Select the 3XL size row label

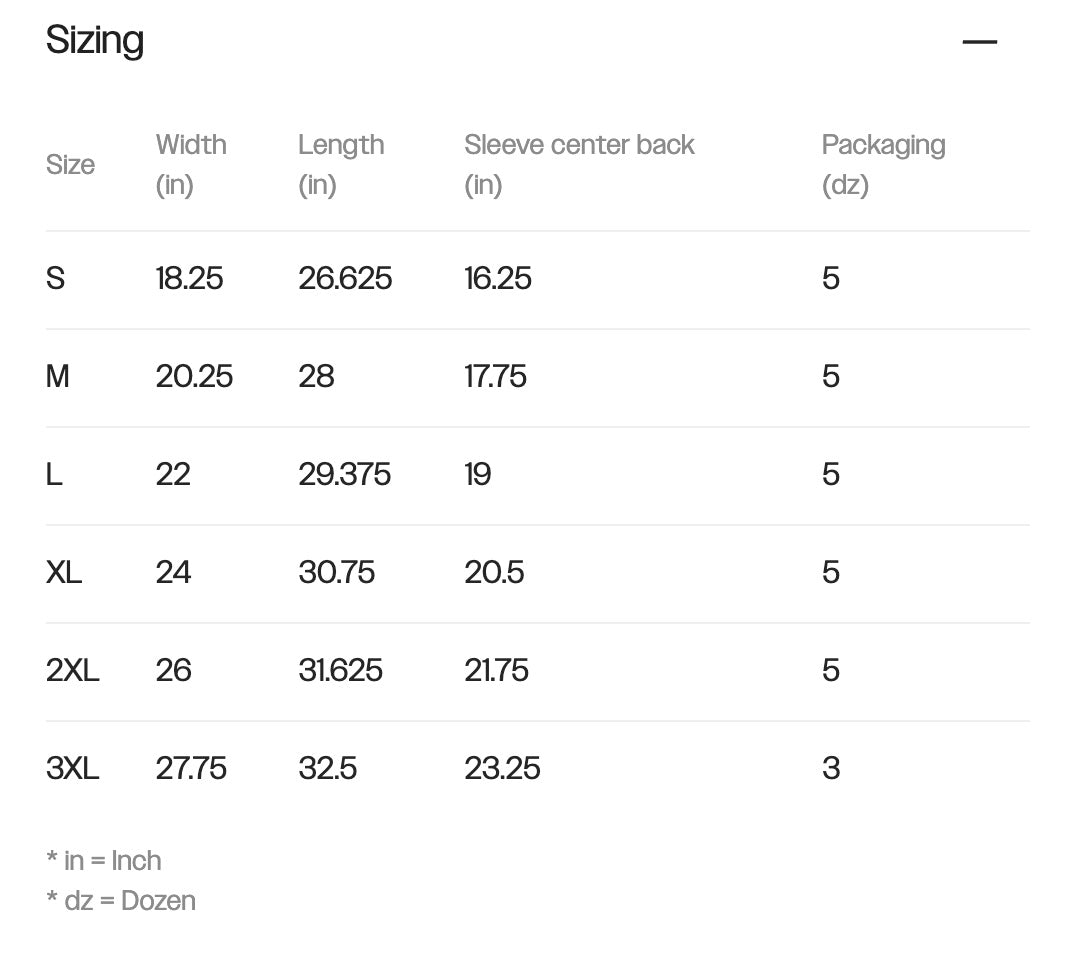(x=73, y=768)
